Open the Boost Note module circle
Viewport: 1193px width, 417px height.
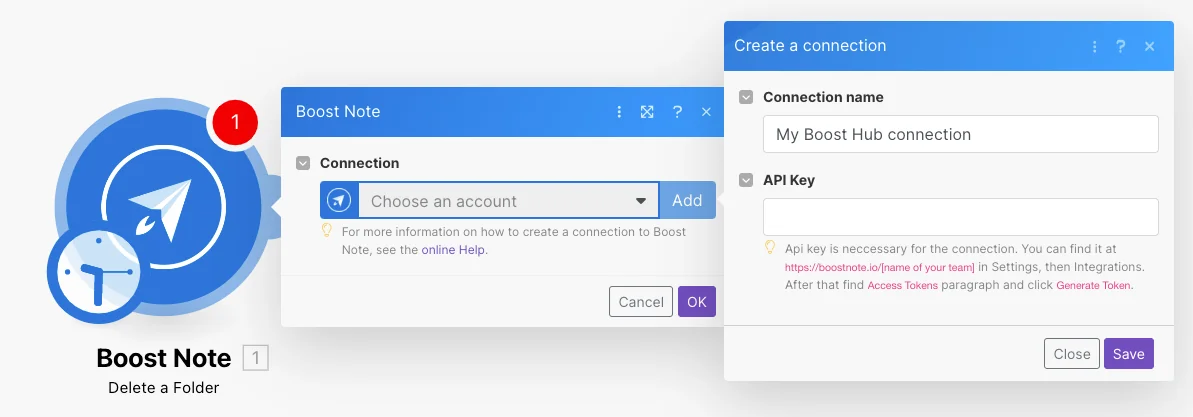tap(163, 207)
